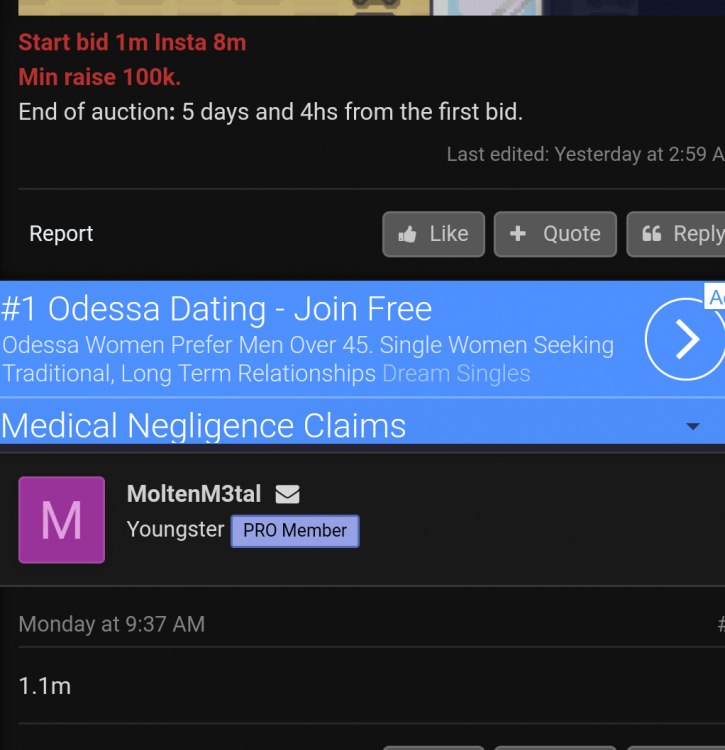Open the 'Monday at 9:37 AM' timestamp
The image size is (725, 750).
pyautogui.click(x=112, y=624)
